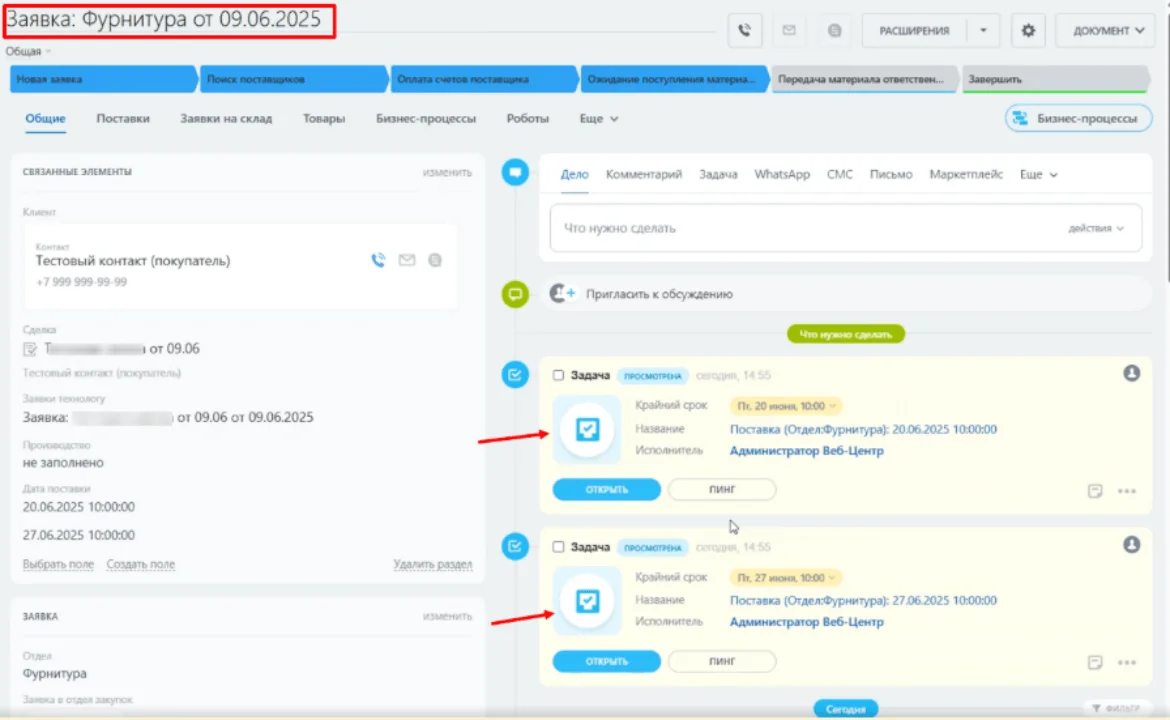
Task: Click the Удалить раздел link
Action: pyautogui.click(x=433, y=564)
